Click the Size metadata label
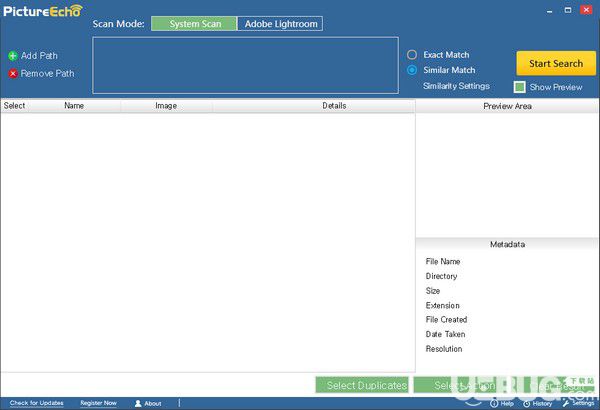 pyautogui.click(x=433, y=291)
